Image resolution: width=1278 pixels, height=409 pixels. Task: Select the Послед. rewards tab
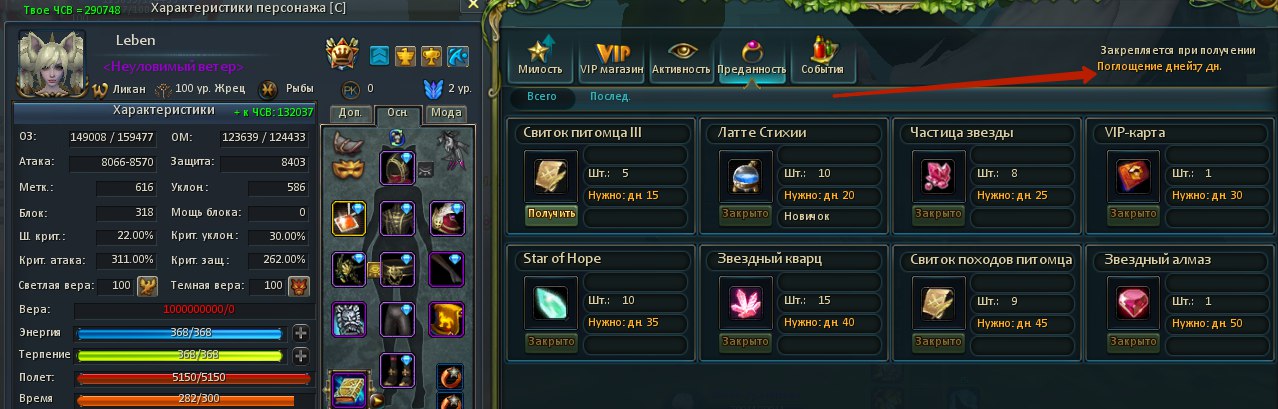coord(609,97)
